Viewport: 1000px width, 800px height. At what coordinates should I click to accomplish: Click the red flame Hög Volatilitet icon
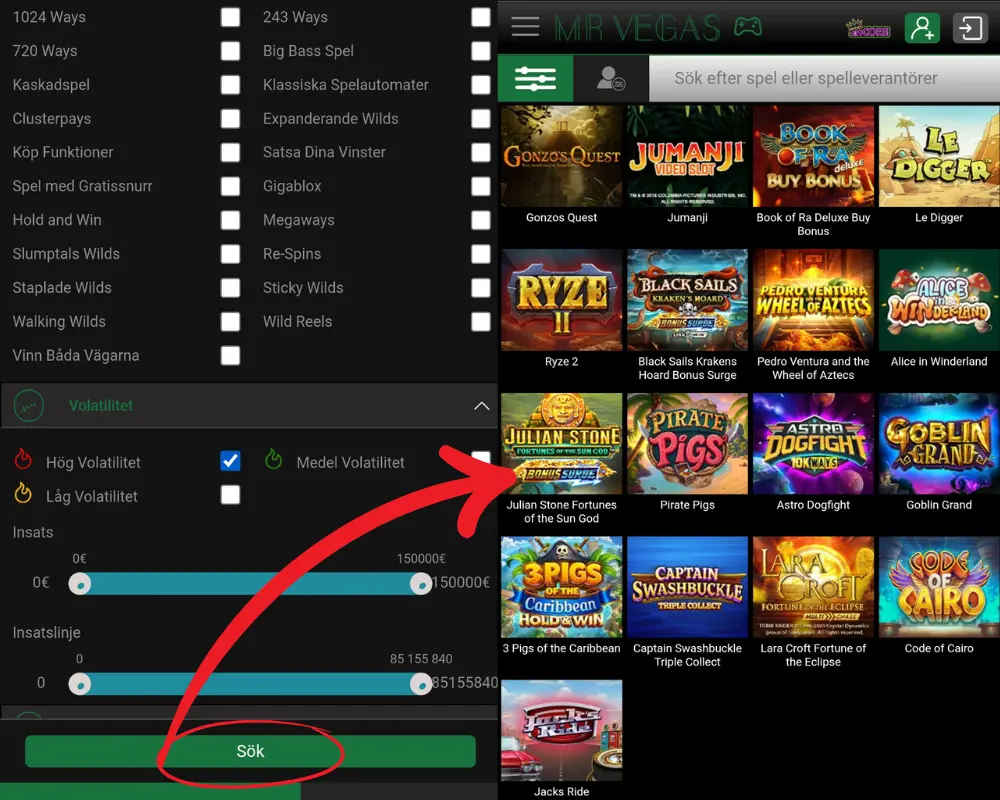click(x=23, y=459)
